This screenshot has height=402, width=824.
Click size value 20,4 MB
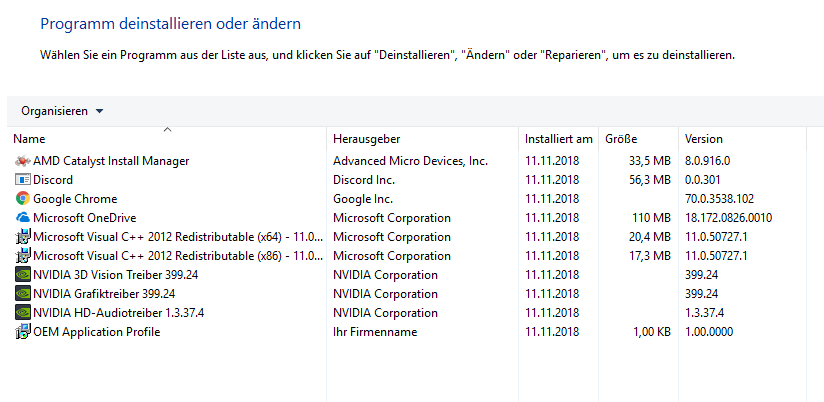click(x=650, y=237)
